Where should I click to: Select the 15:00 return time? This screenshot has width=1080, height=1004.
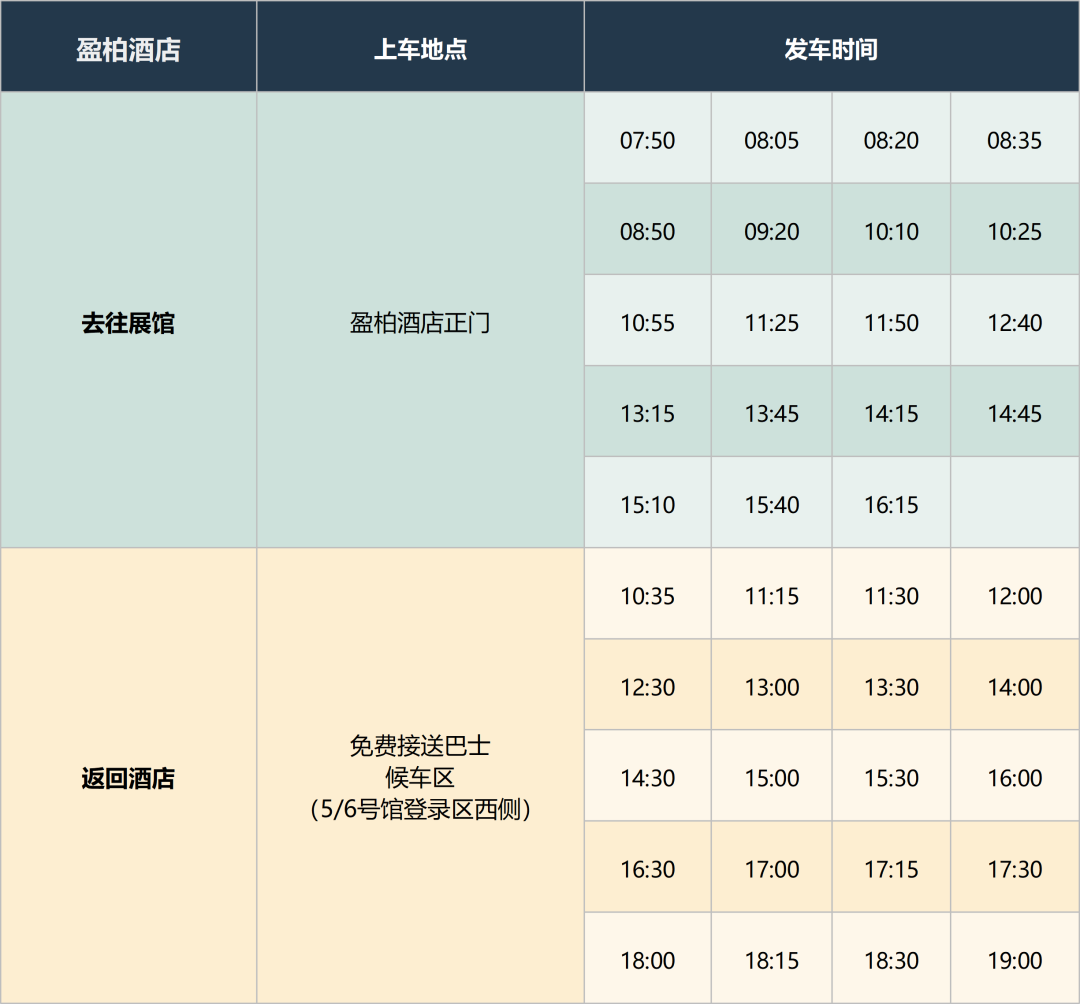[771, 775]
